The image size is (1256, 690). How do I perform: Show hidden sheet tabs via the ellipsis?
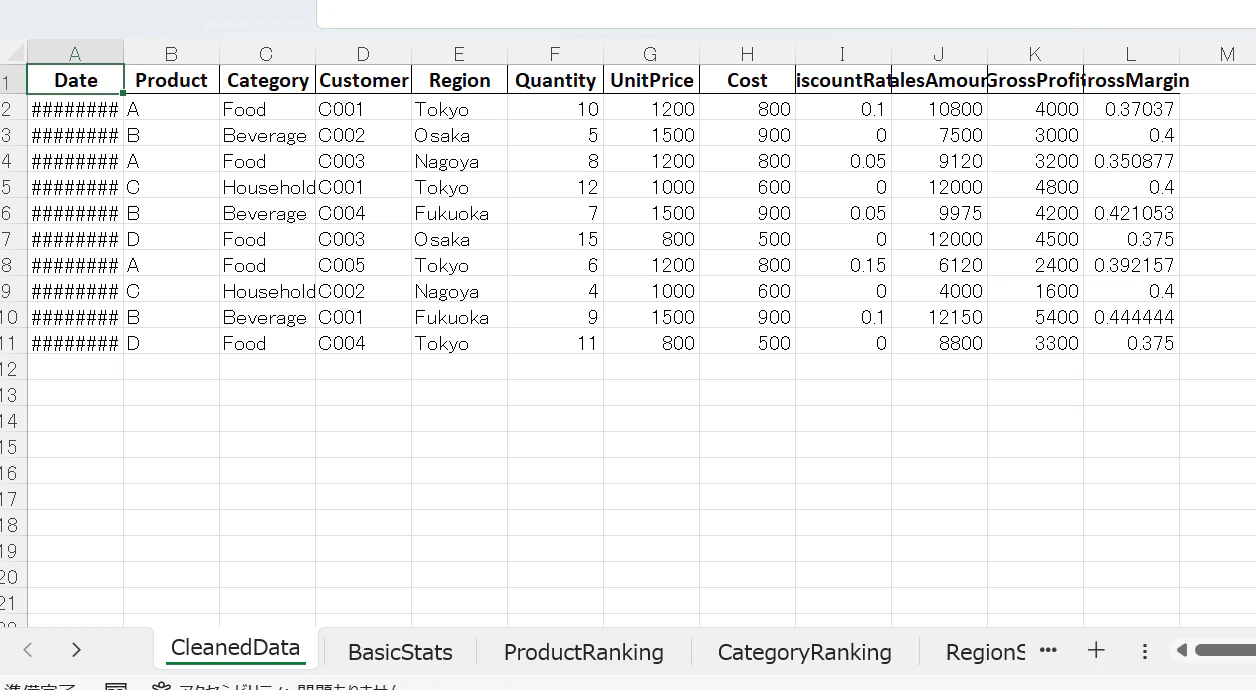point(1048,650)
